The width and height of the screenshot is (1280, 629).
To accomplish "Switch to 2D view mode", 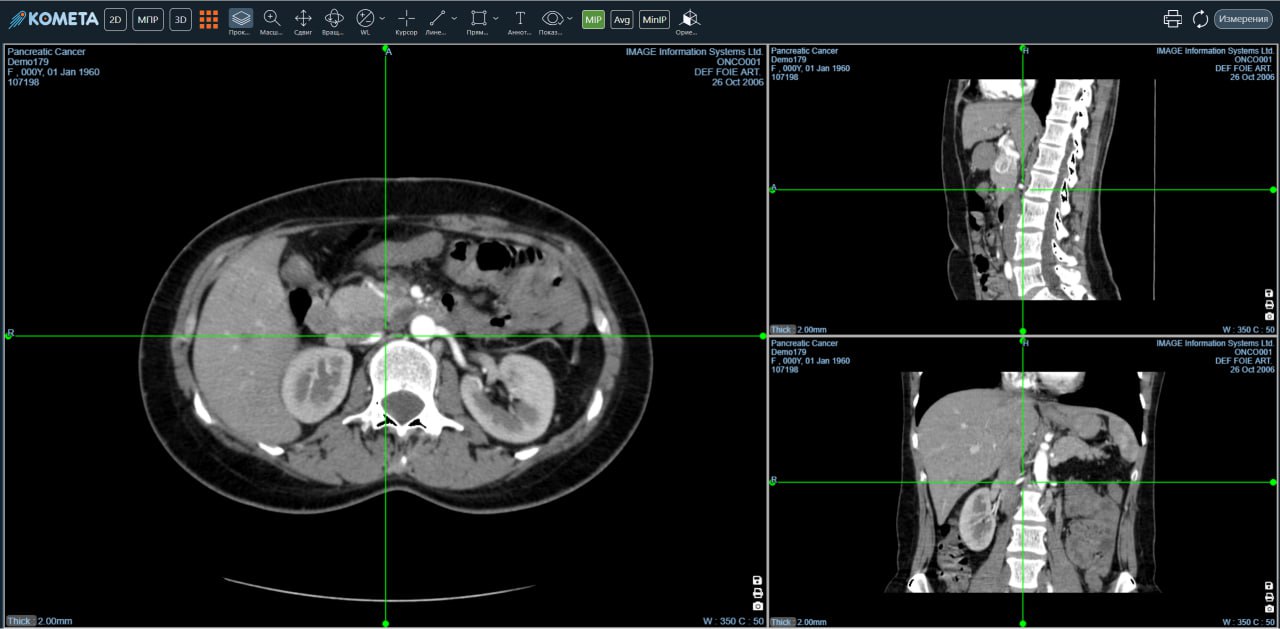I will pos(115,19).
